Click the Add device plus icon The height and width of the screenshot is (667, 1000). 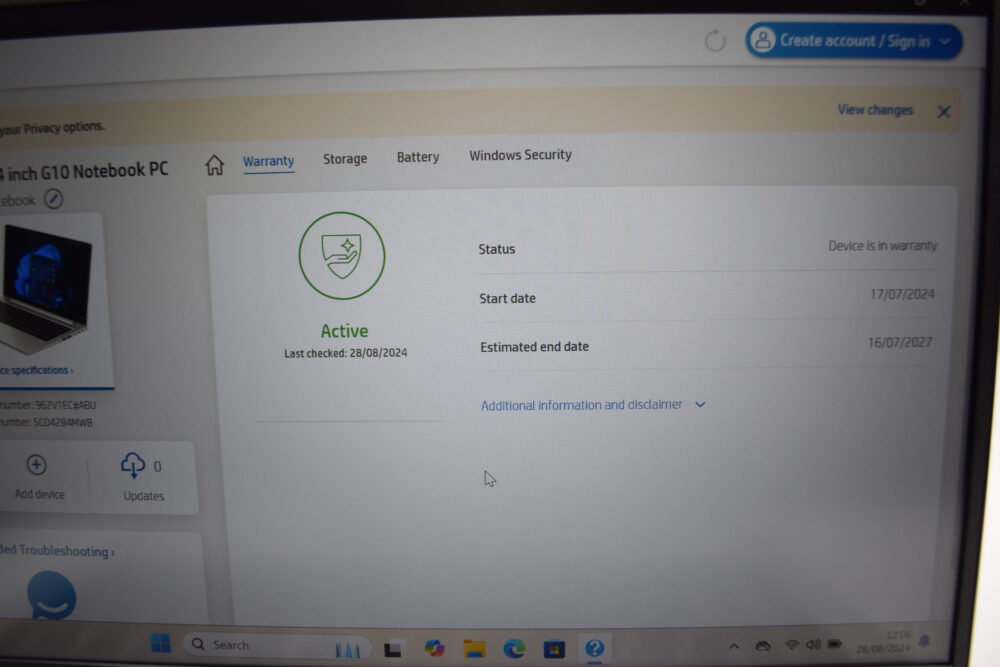click(x=36, y=465)
